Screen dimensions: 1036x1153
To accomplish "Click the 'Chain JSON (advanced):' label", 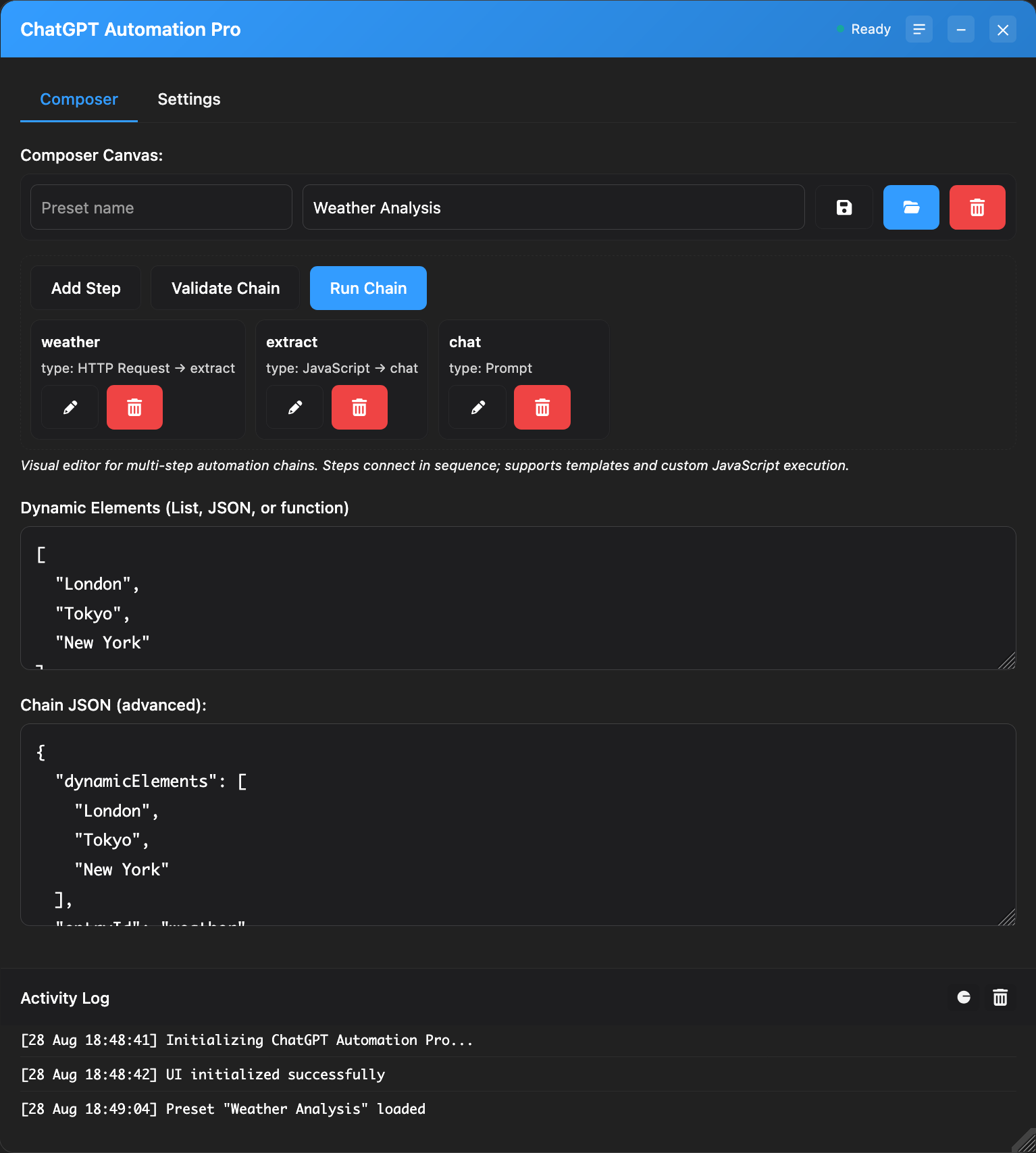I will click(113, 705).
